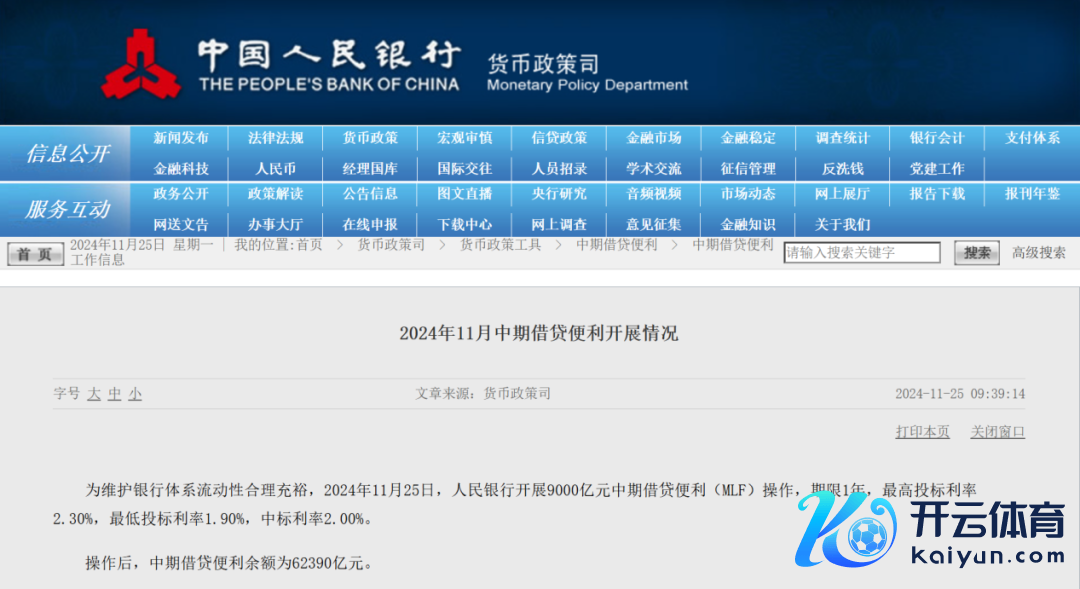Open 报告下载 under service section
Screen dimensions: 1080x589
[x=936, y=194]
